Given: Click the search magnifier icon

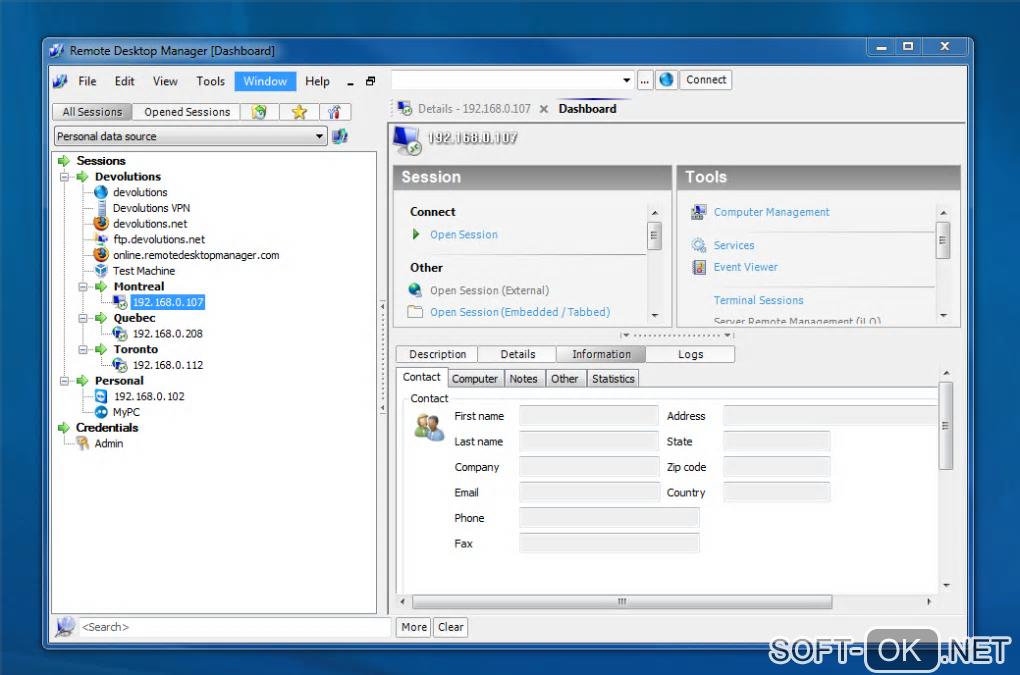Looking at the screenshot, I should click(x=65, y=627).
